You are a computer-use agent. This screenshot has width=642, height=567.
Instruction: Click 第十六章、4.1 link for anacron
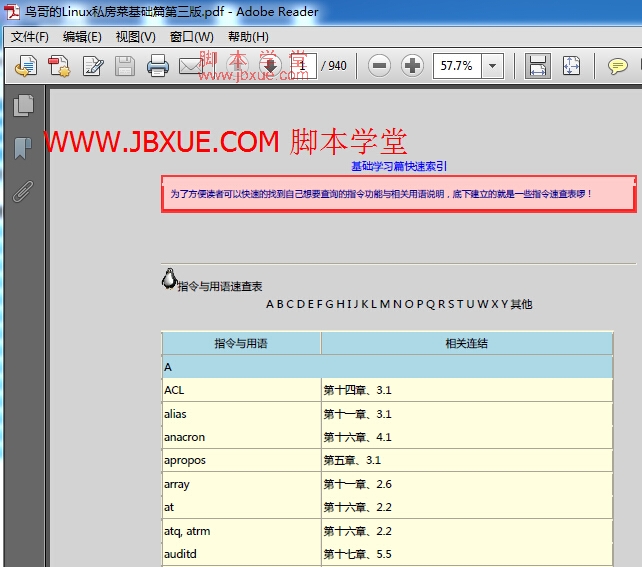(357, 437)
